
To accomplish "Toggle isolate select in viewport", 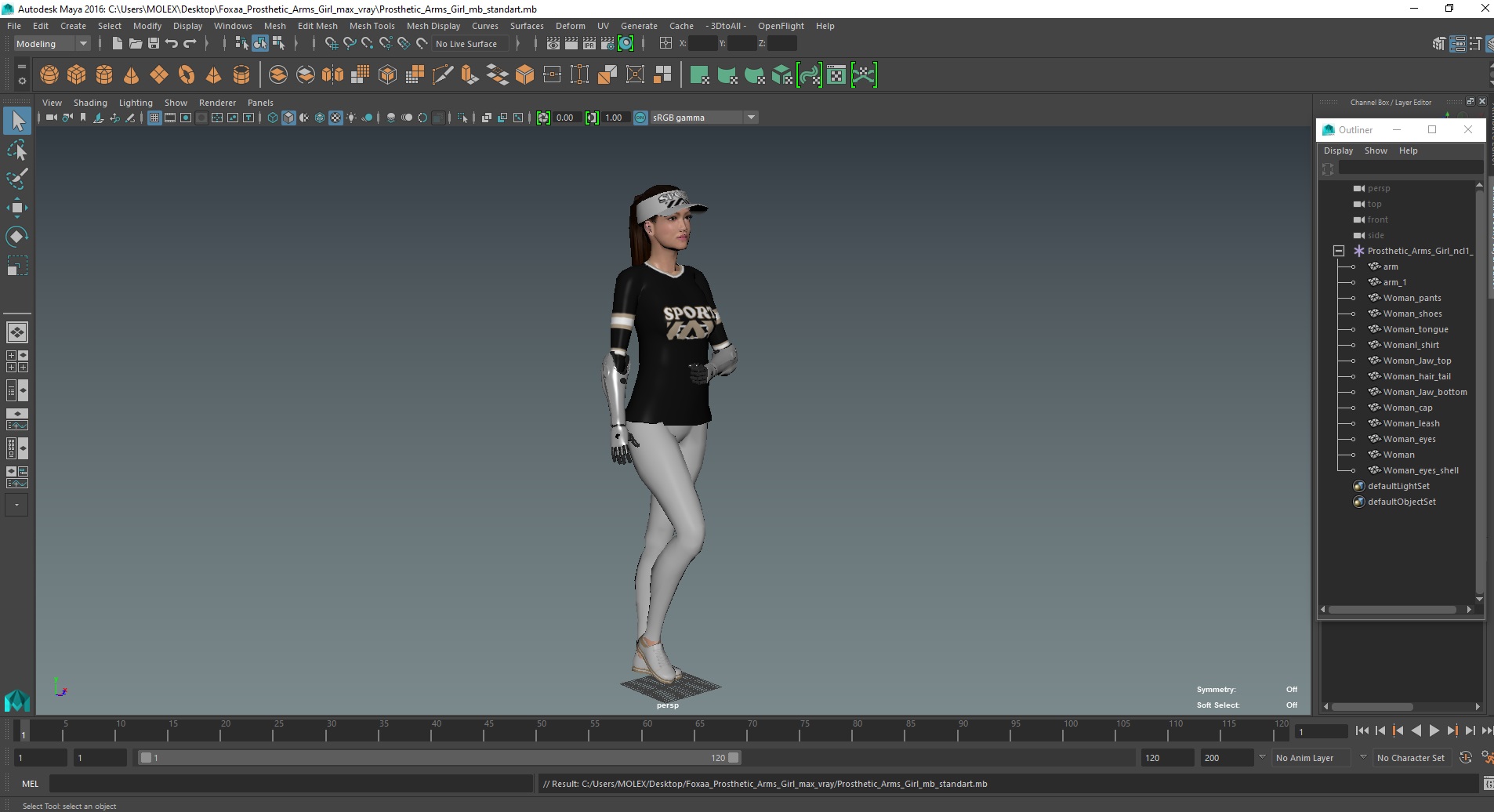I will pos(462,118).
